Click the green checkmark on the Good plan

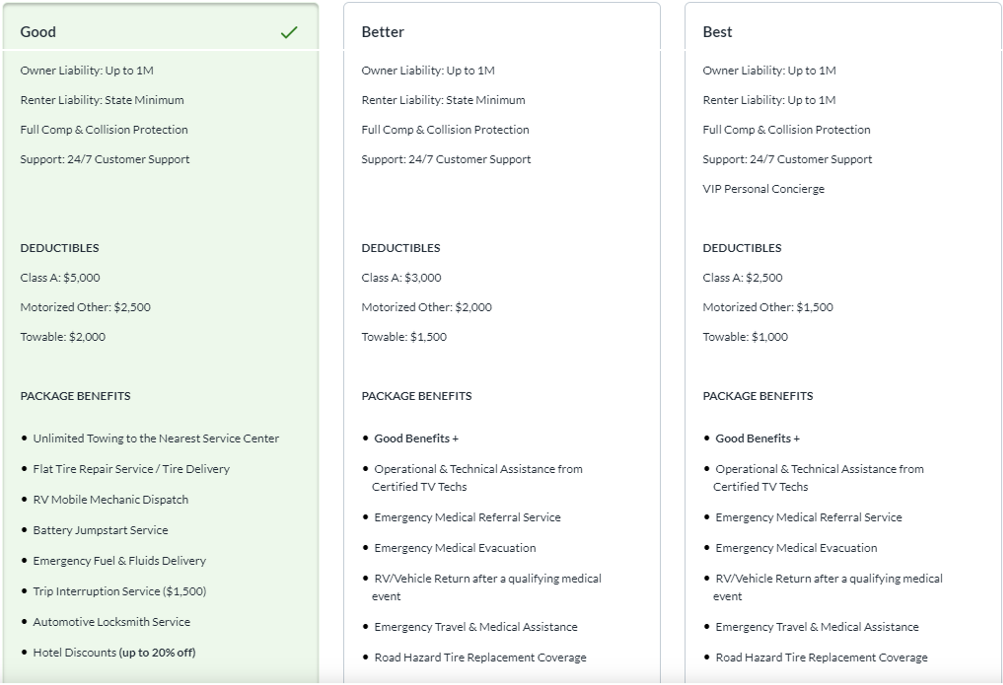(x=289, y=32)
